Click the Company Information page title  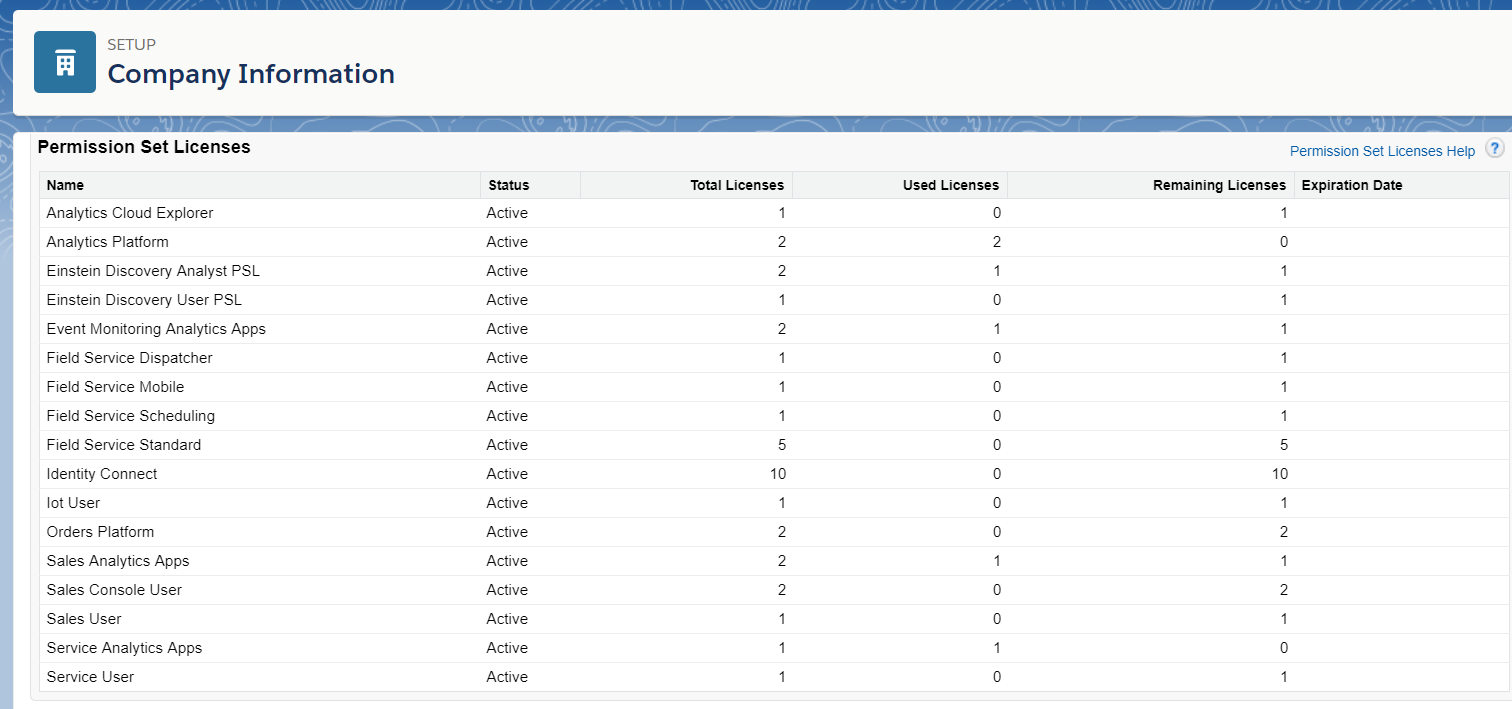pos(251,74)
